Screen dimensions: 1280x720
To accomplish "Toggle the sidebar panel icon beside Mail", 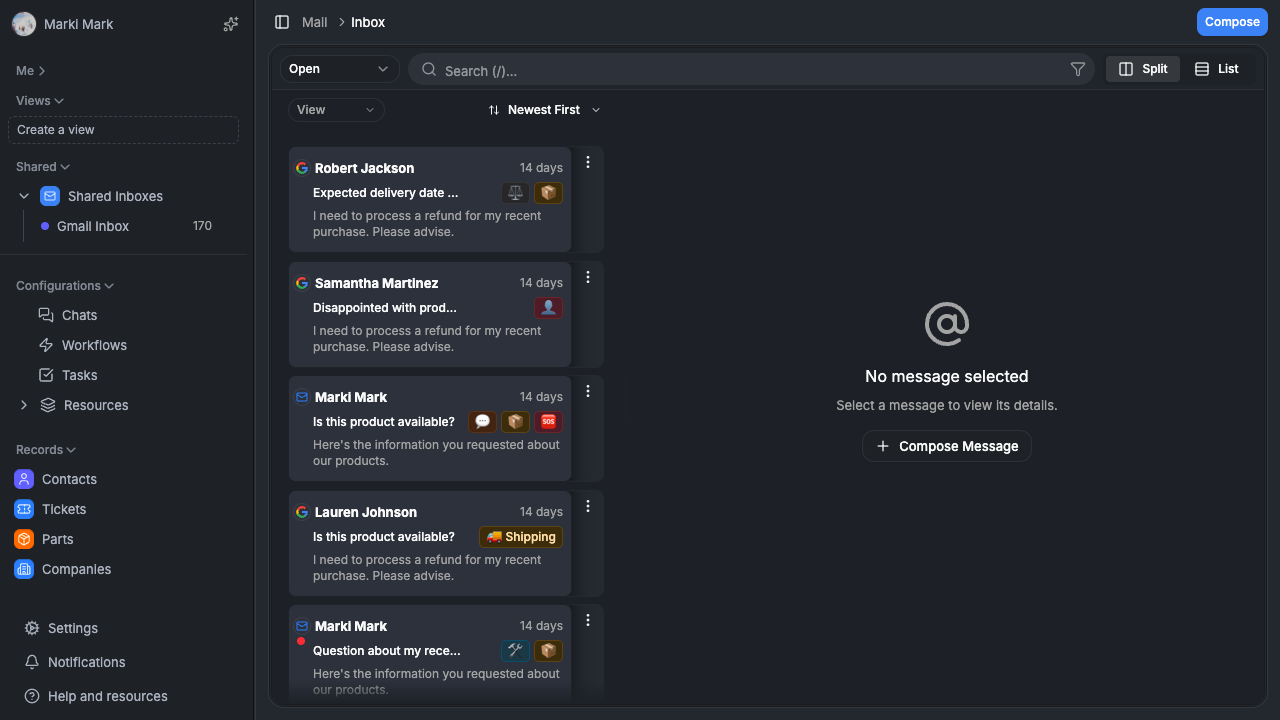I will coord(282,22).
